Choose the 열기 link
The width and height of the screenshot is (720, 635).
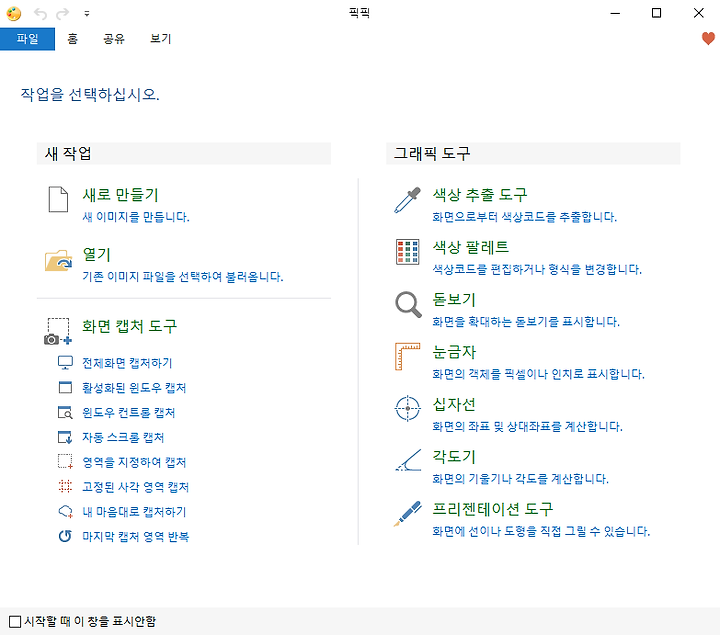(96, 254)
